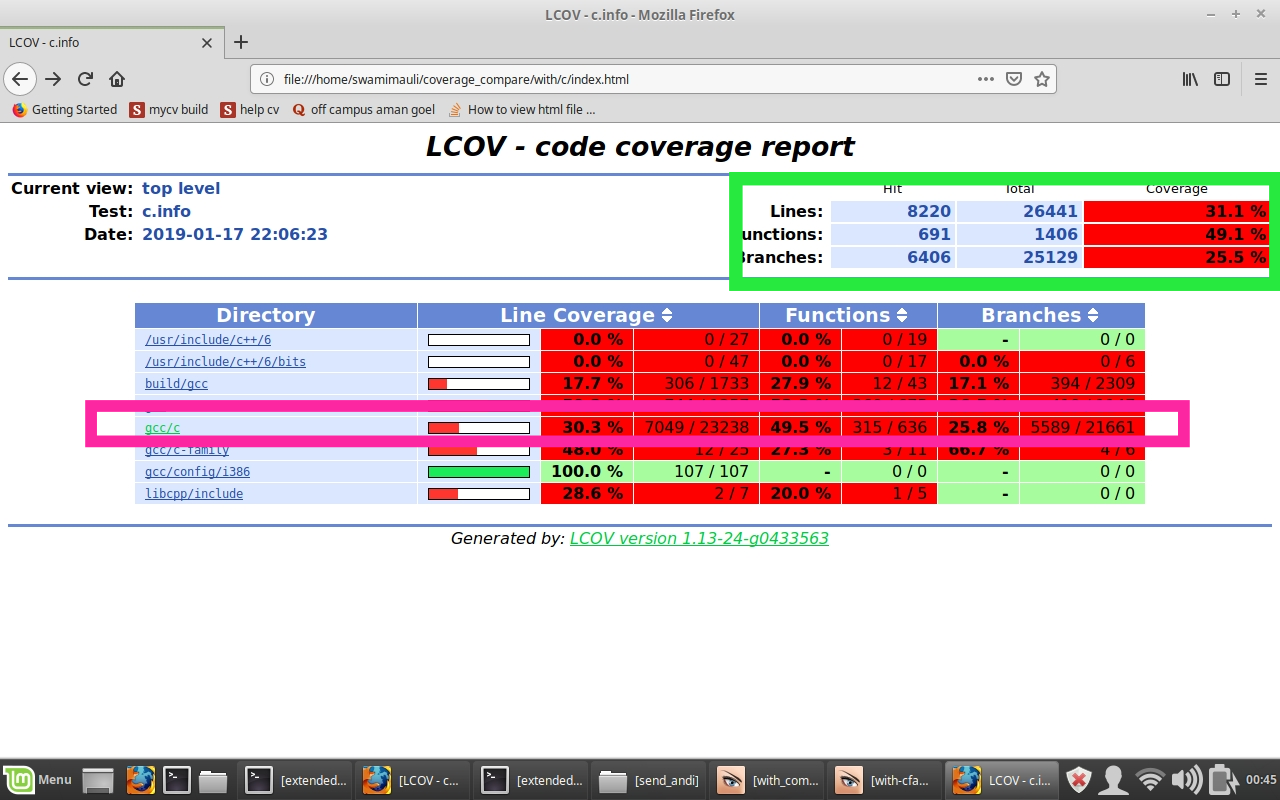Screen dimensions: 1280x800
Task: Open the libcpp/include directory link
Action: (x=194, y=494)
